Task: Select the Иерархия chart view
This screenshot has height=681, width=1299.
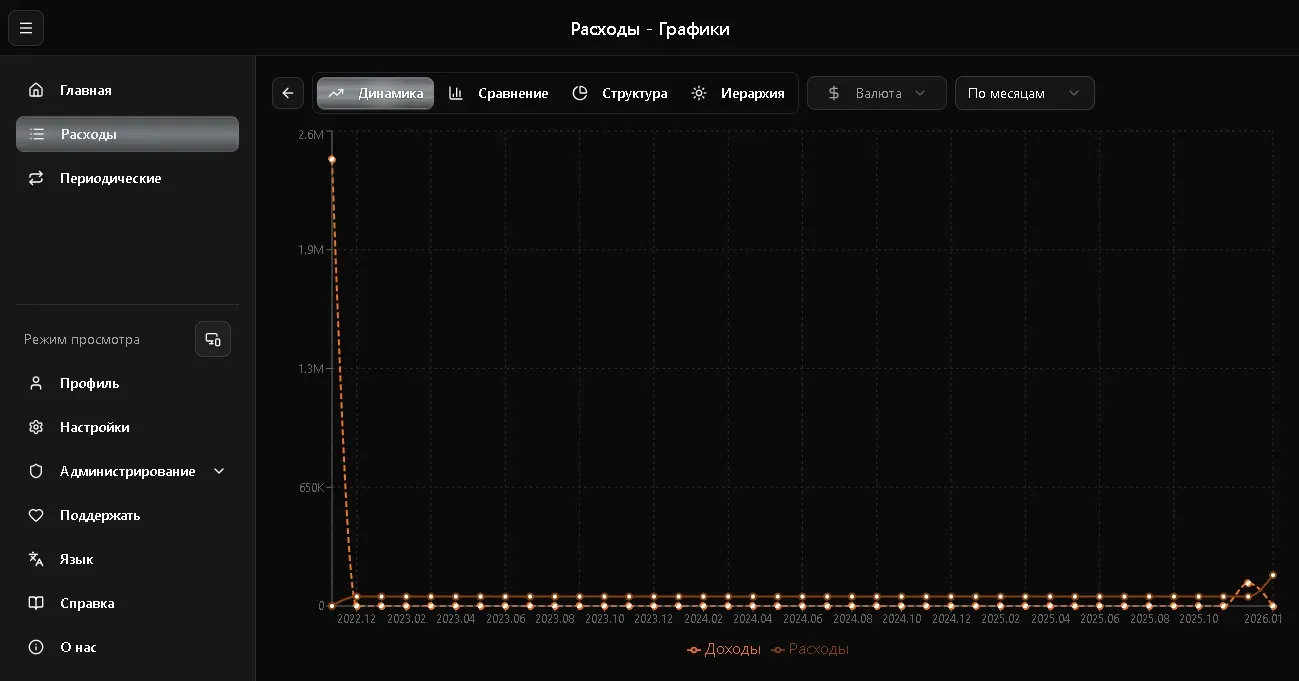Action: click(x=738, y=93)
